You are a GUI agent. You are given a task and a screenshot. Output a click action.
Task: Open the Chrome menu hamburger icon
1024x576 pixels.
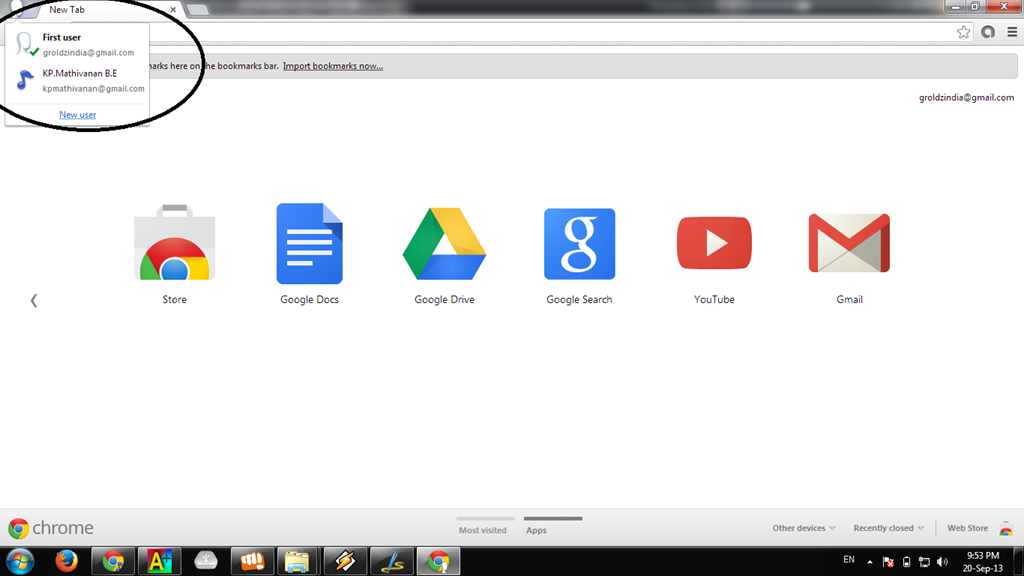(x=1012, y=32)
